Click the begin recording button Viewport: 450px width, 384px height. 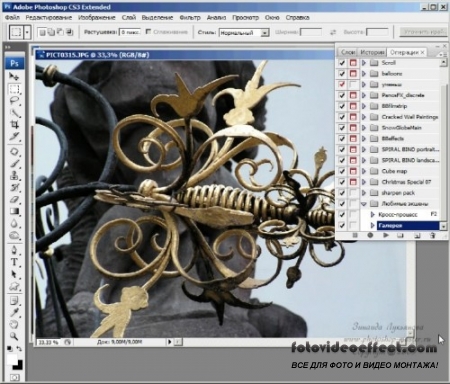click(x=370, y=235)
